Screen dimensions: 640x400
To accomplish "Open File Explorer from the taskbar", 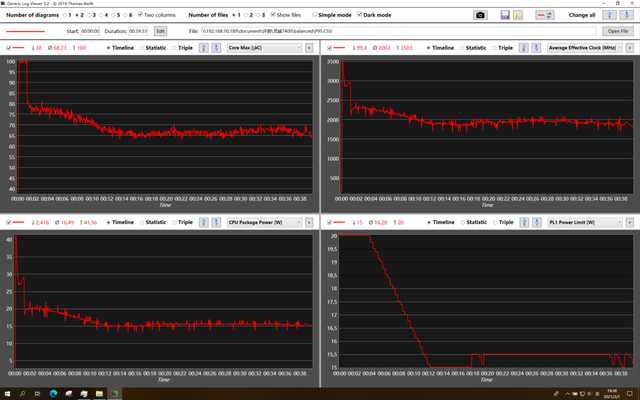I will point(99,393).
